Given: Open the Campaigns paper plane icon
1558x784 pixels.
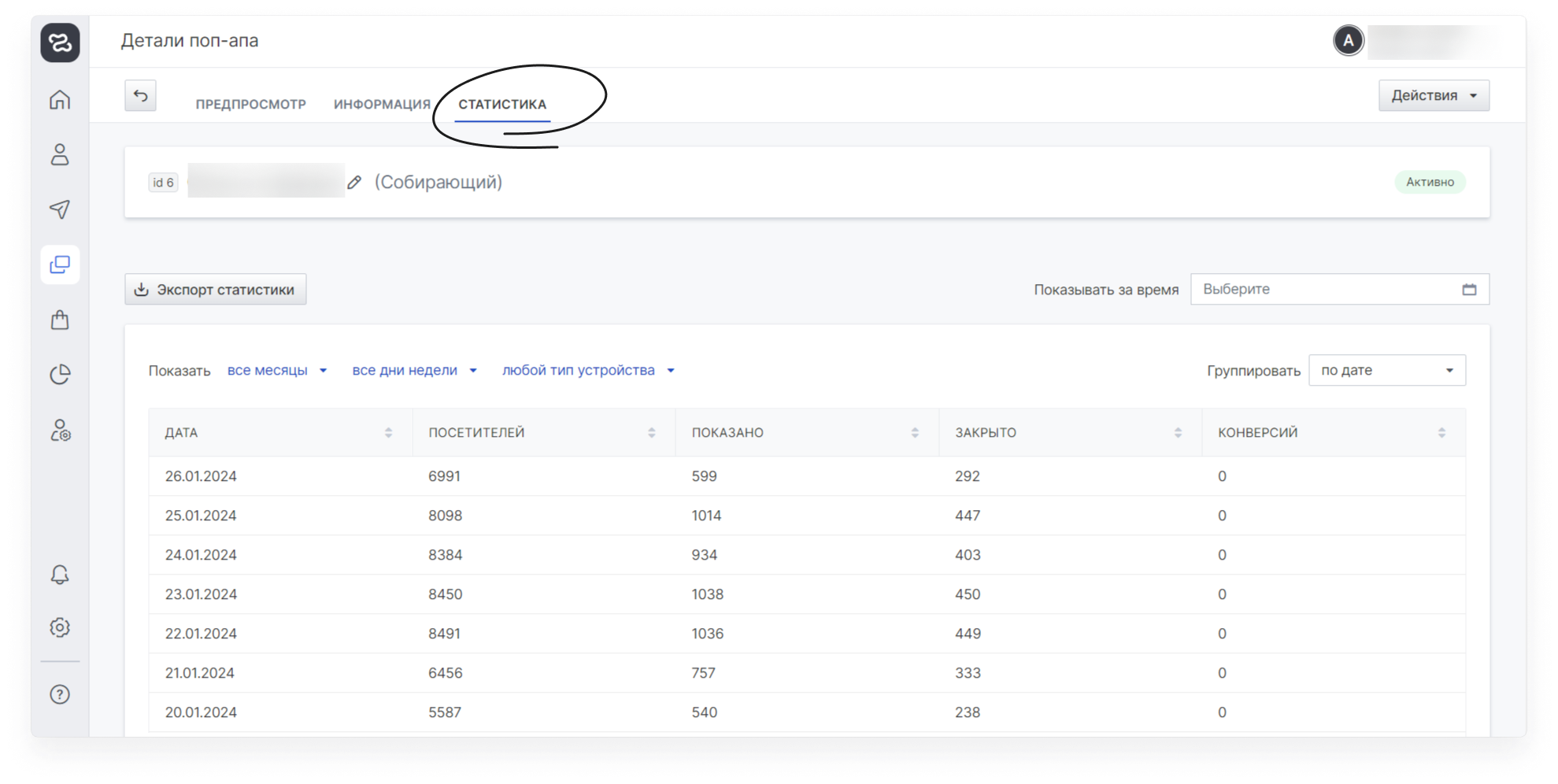Looking at the screenshot, I should 60,209.
